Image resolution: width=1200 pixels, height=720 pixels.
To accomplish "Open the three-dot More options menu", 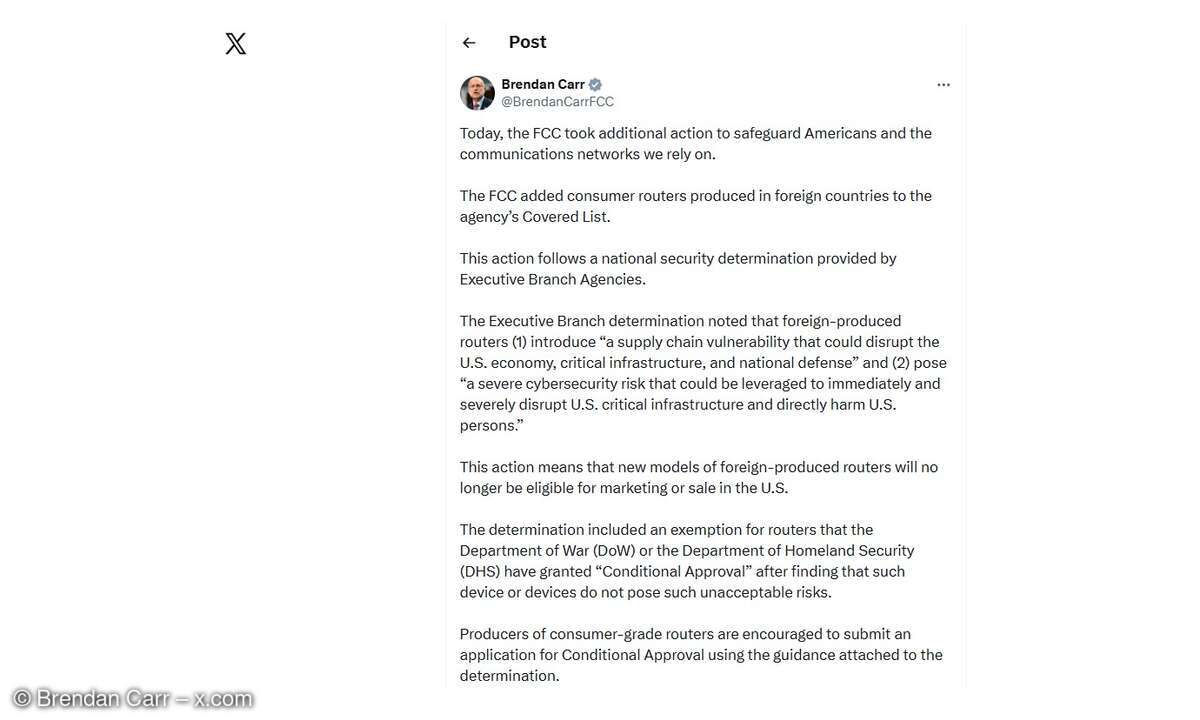I will (x=943, y=85).
